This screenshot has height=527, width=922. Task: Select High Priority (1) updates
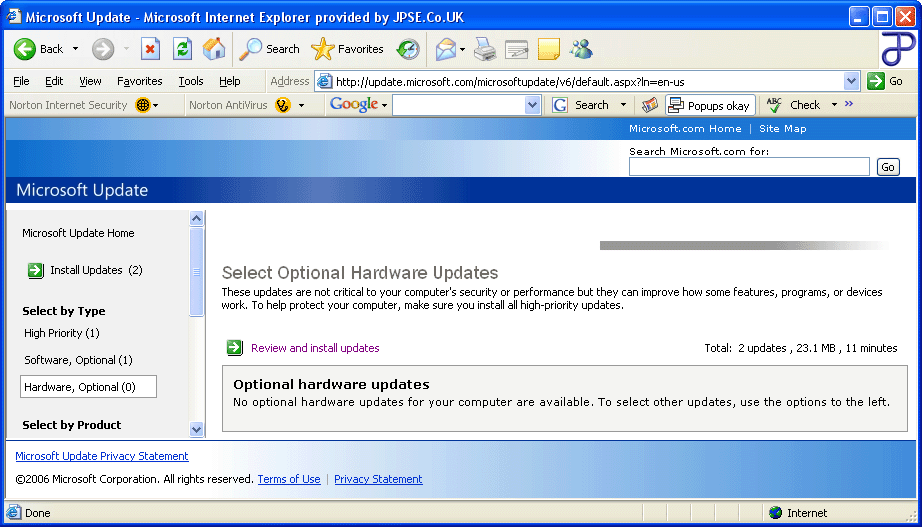tap(62, 333)
